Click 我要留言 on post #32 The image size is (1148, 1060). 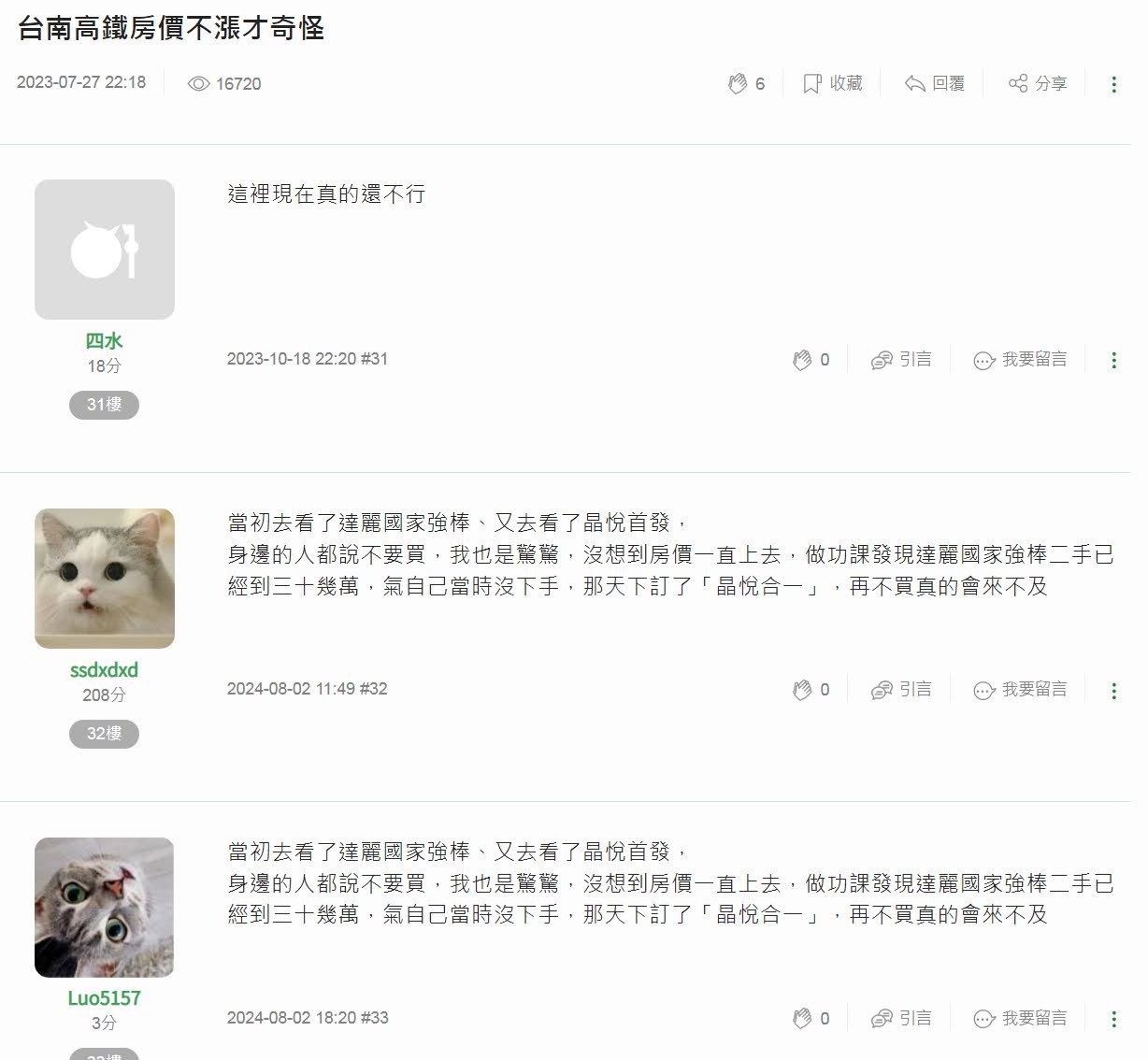coord(1020,690)
